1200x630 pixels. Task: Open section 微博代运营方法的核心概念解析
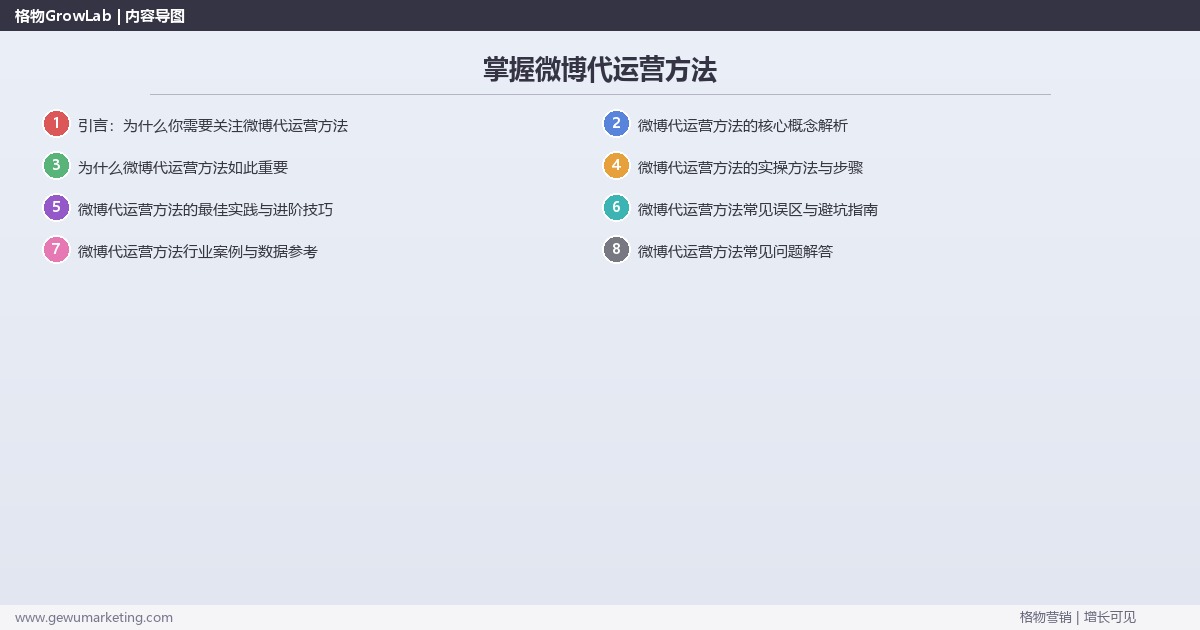[x=743, y=126]
